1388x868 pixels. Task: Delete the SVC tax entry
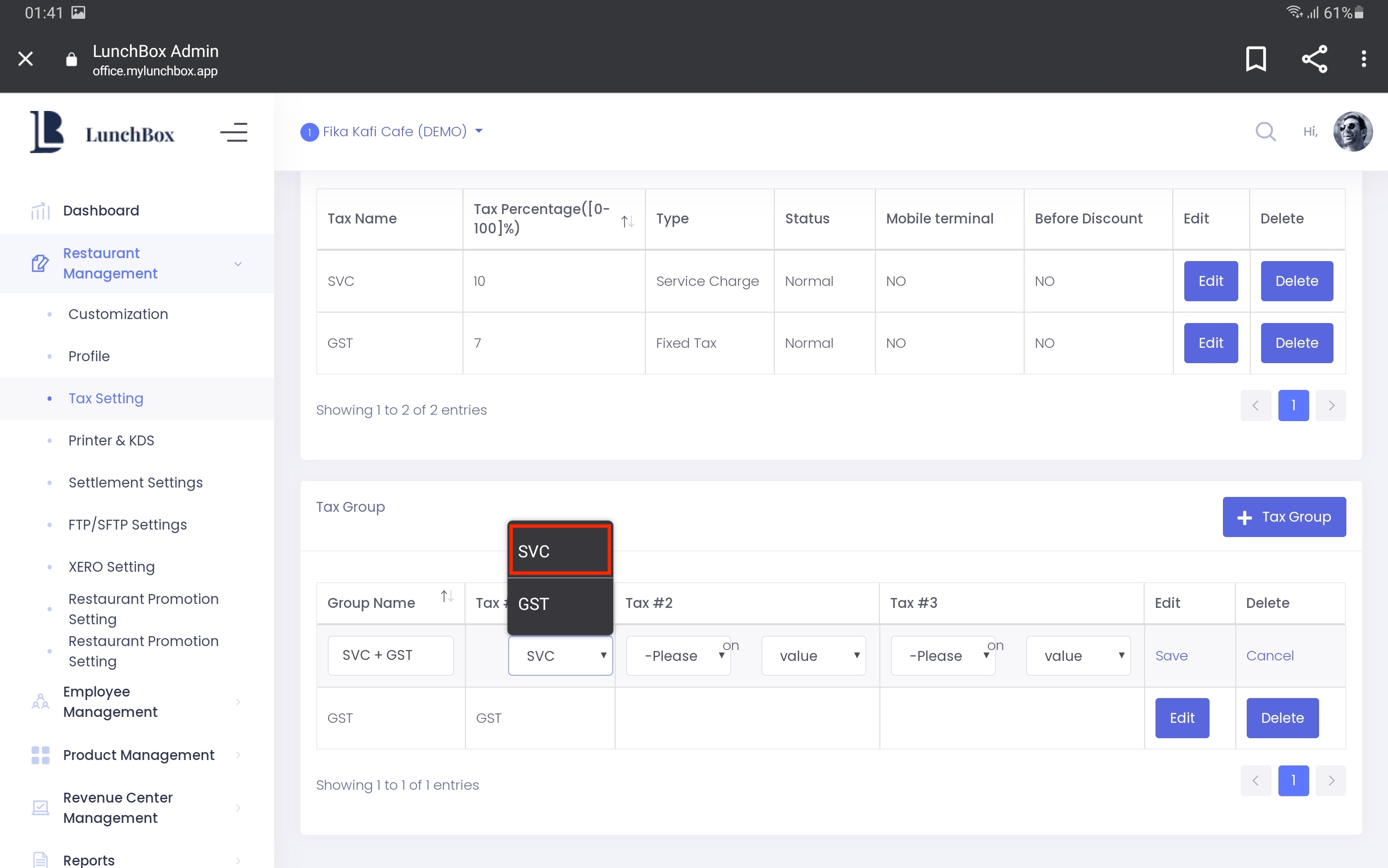click(x=1296, y=281)
